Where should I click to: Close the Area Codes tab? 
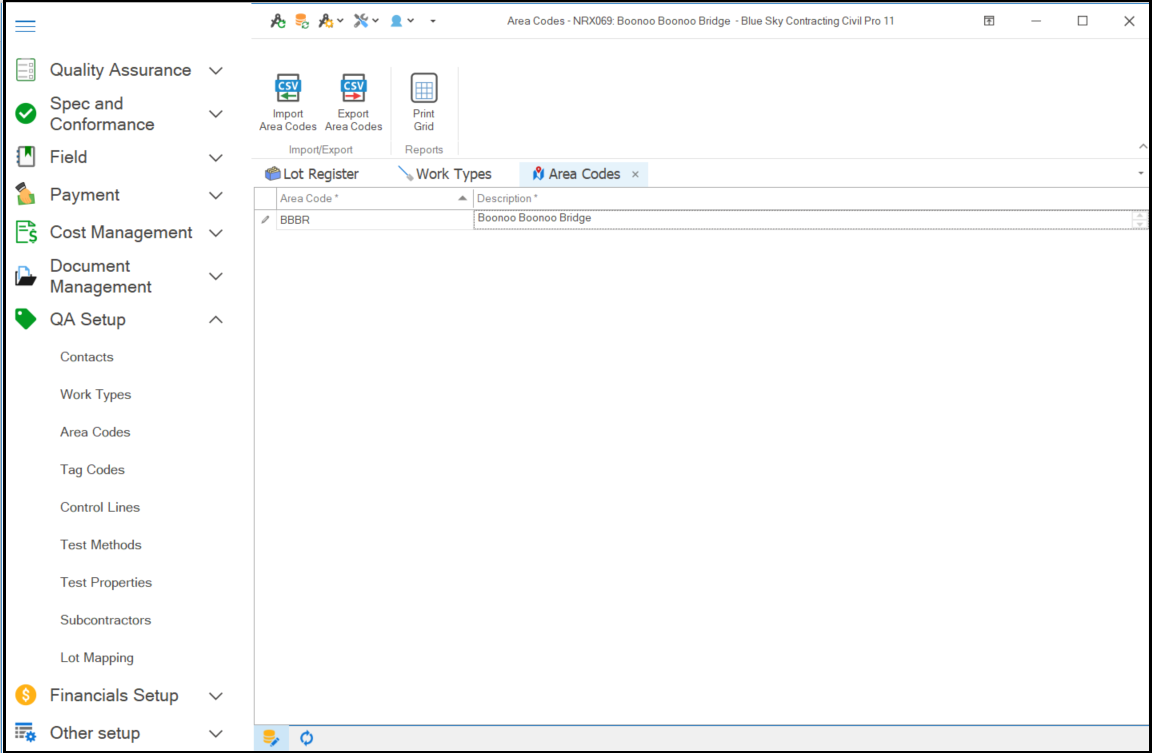click(x=635, y=174)
